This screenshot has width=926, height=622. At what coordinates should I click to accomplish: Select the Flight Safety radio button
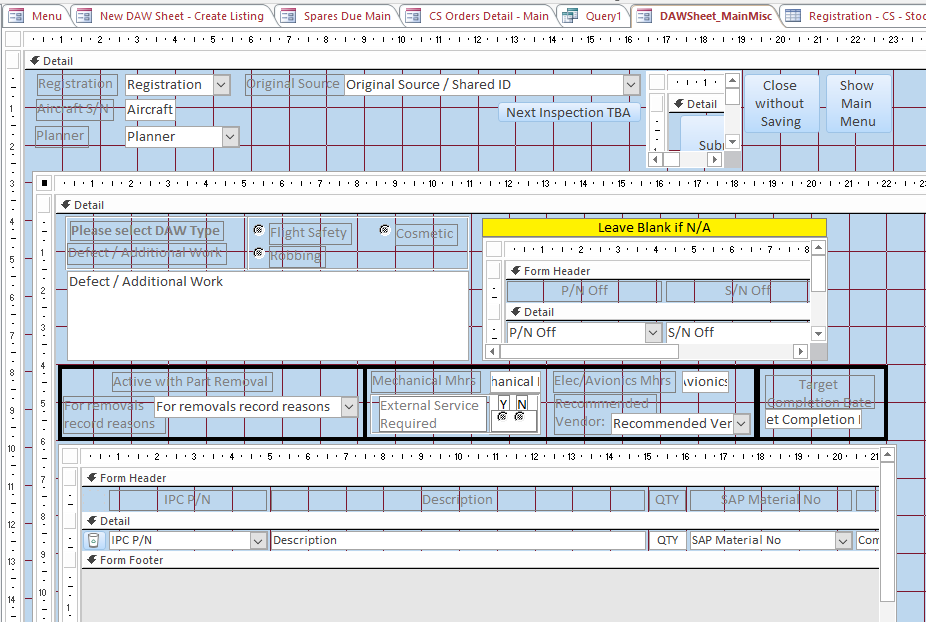258,229
